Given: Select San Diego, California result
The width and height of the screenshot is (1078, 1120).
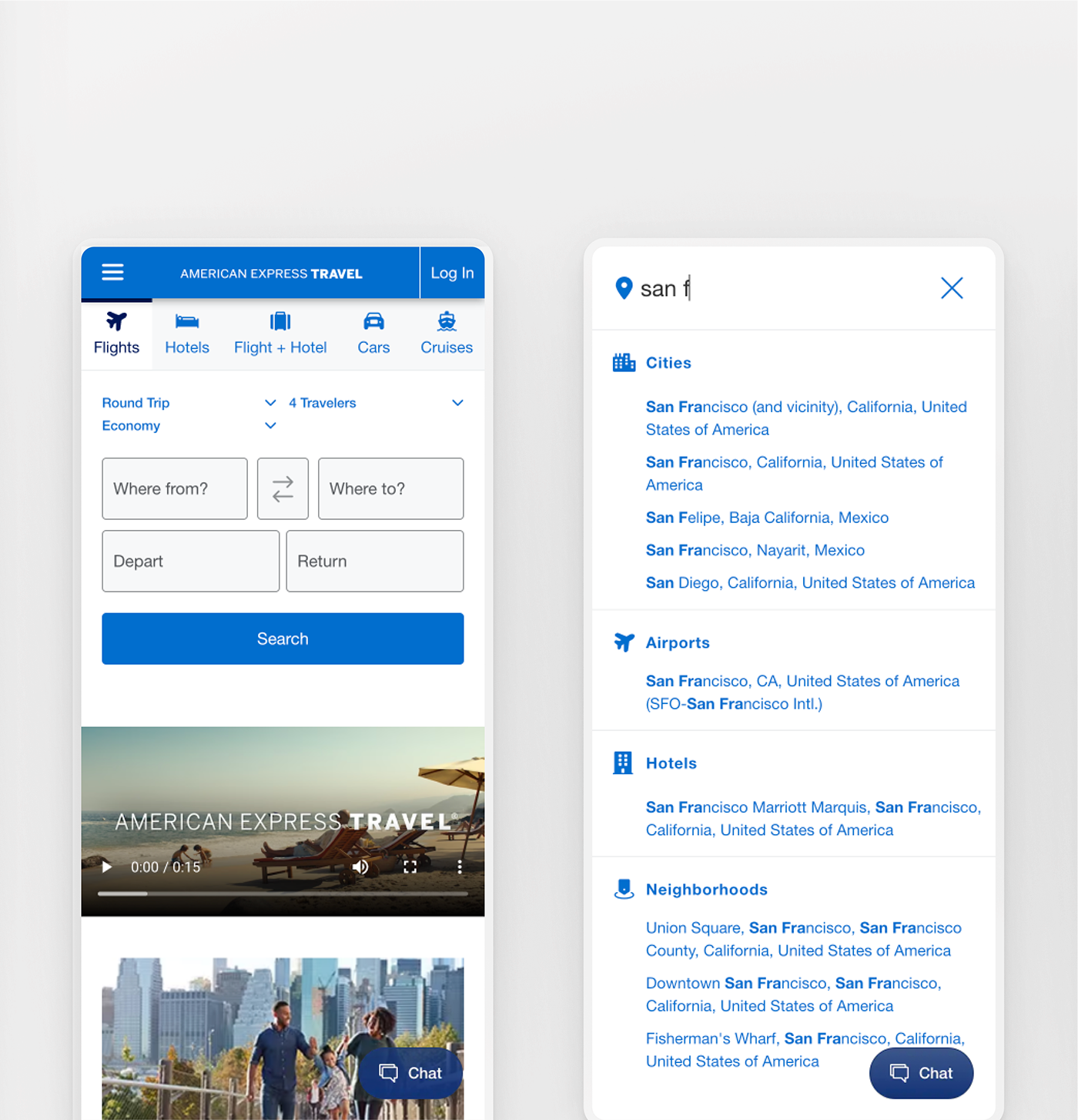Looking at the screenshot, I should coord(810,582).
